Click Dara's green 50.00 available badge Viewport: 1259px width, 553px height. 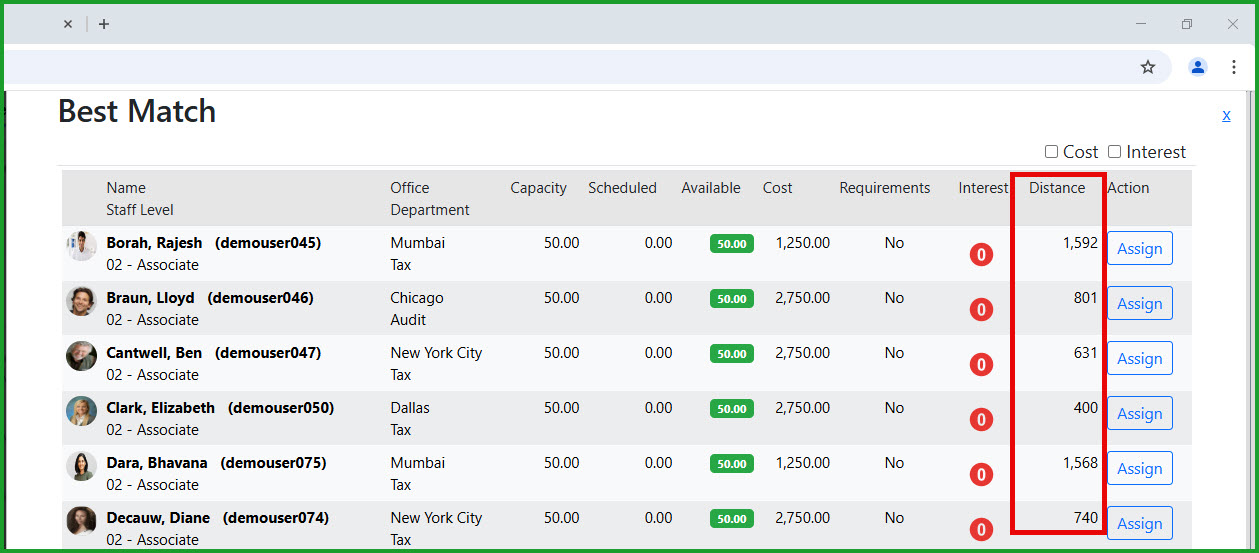pyautogui.click(x=732, y=464)
